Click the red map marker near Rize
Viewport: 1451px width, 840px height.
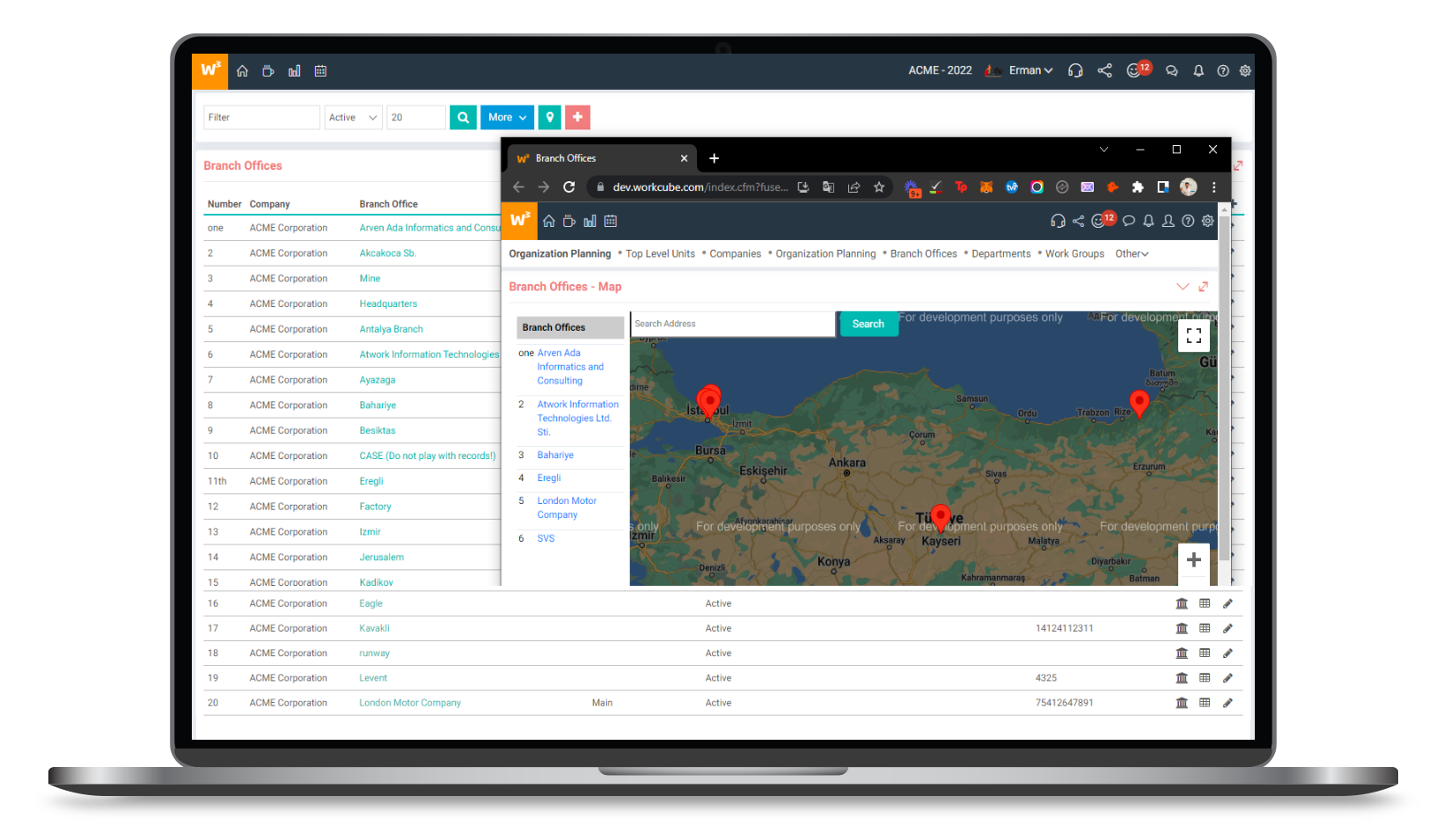pos(1140,404)
